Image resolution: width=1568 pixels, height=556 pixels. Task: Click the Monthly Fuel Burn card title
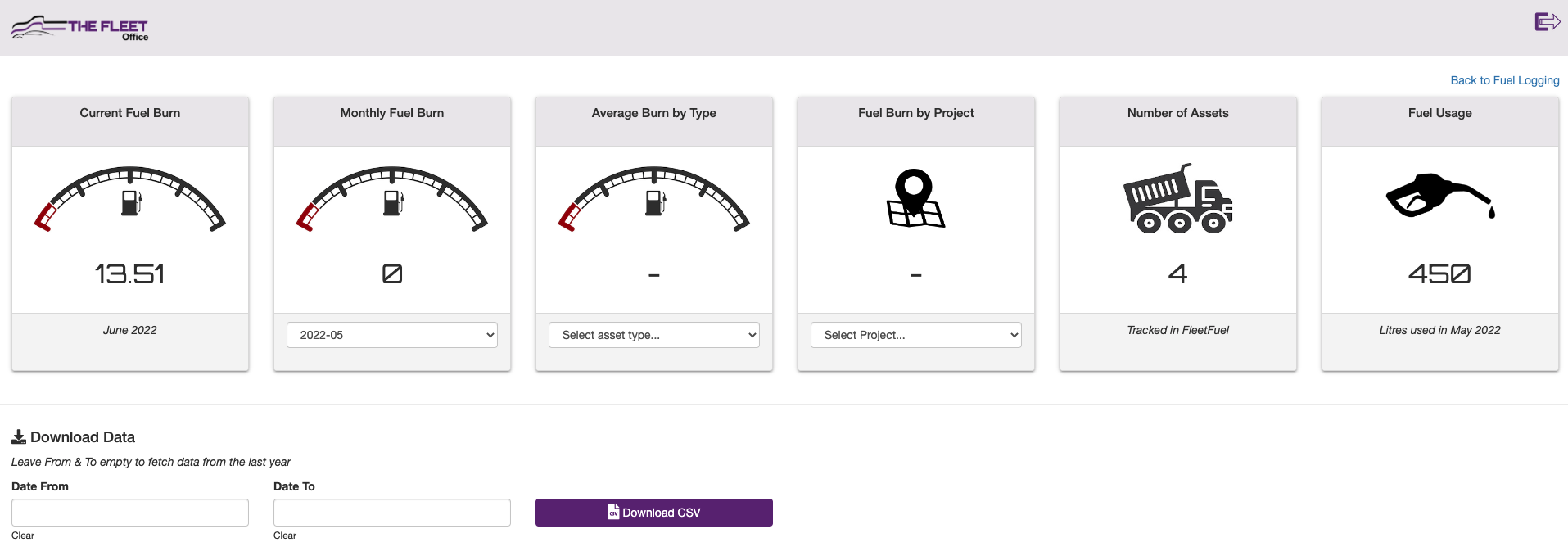point(392,113)
